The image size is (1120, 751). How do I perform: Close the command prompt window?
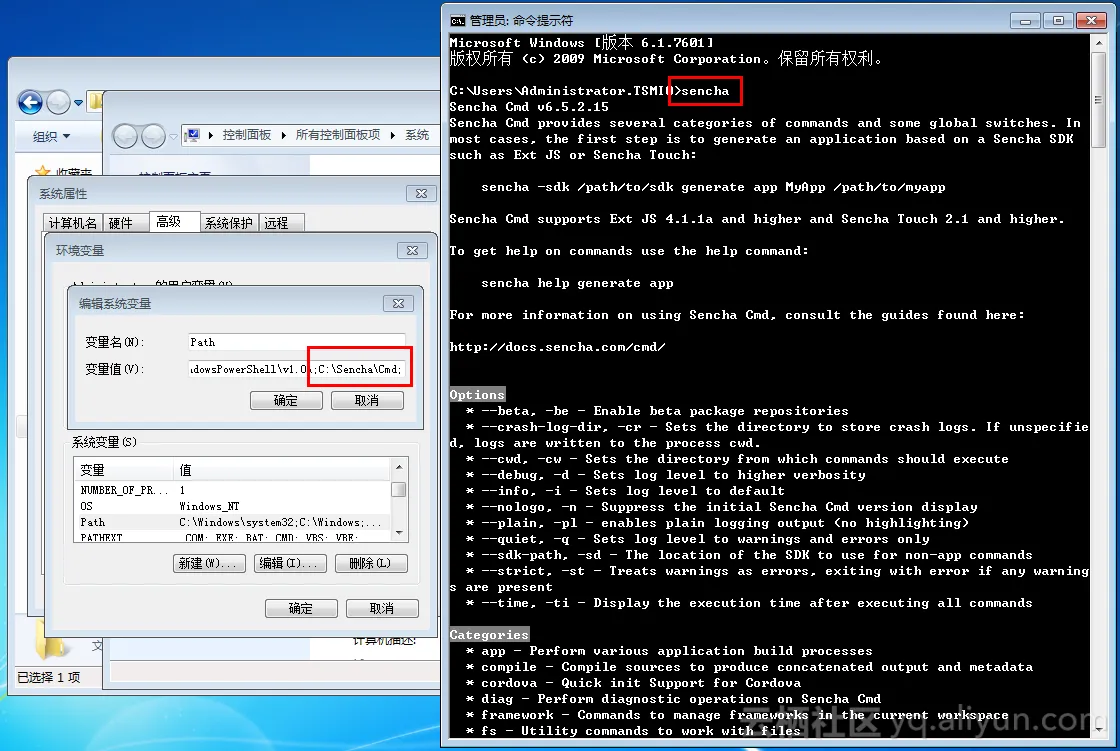coord(1091,21)
